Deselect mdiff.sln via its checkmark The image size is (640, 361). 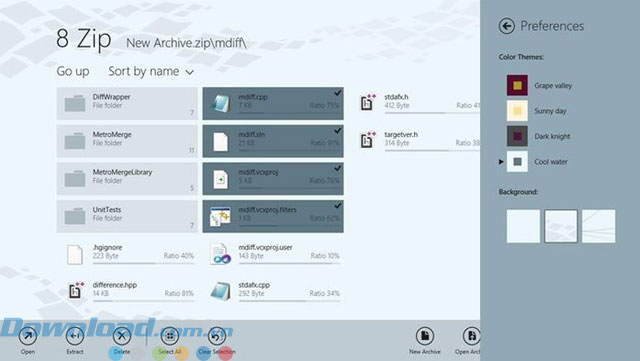pyautogui.click(x=338, y=131)
